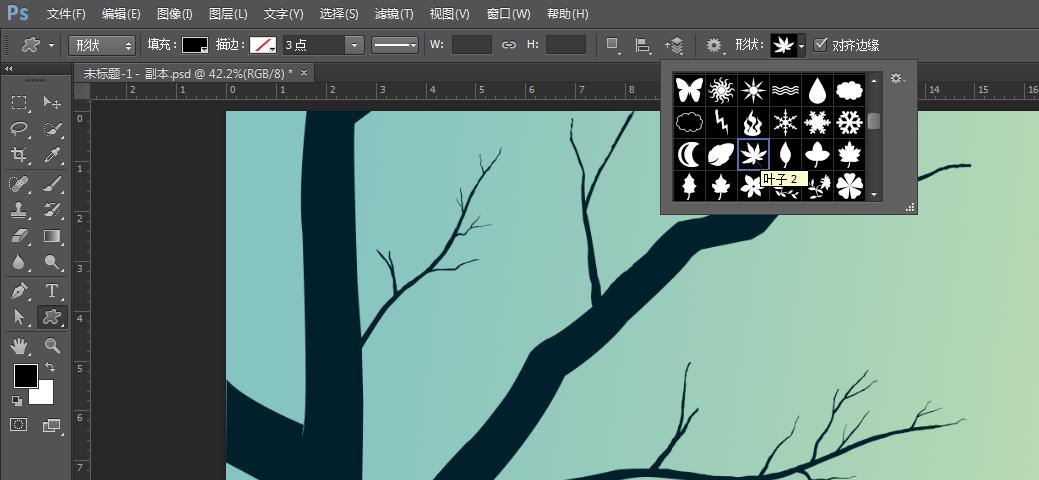Open the stroke width 3 点 dropdown
Screen dimensions: 1039x480
(356, 45)
